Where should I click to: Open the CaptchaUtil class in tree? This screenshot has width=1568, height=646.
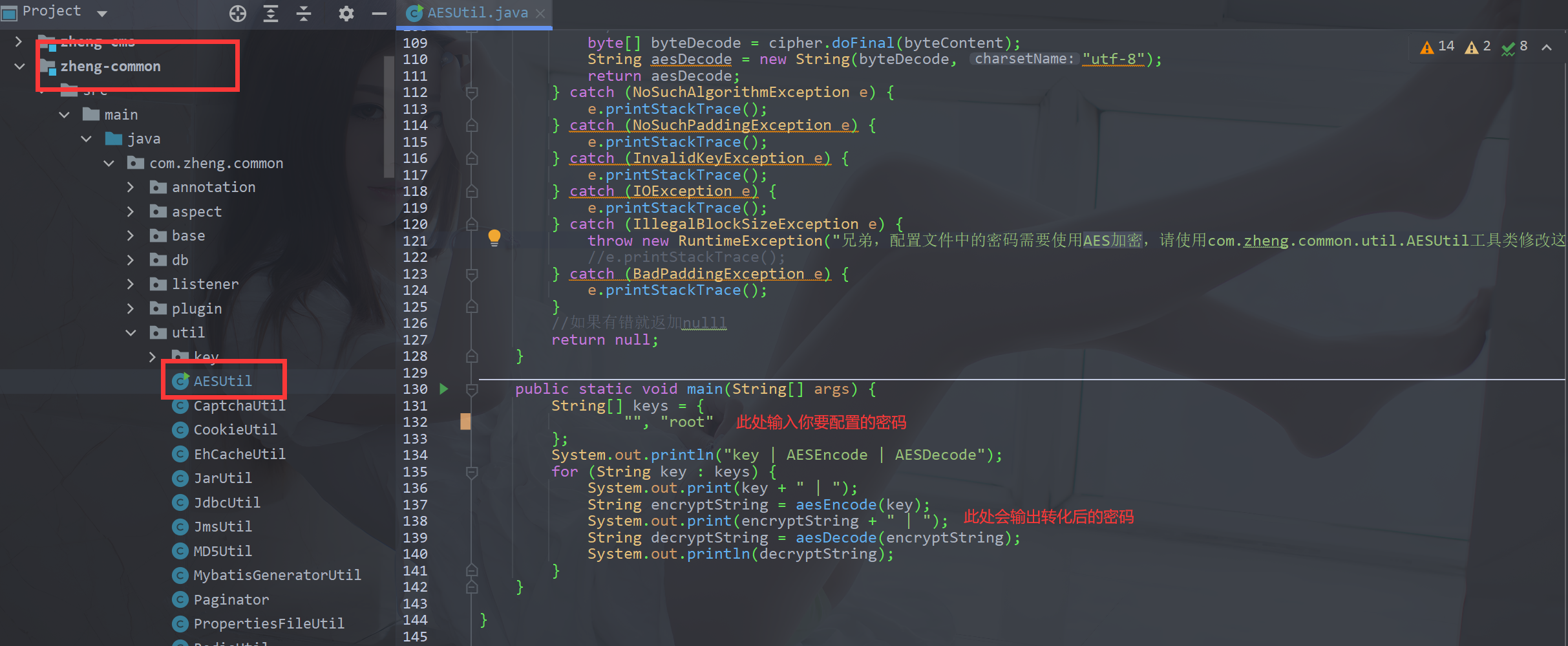tap(238, 405)
